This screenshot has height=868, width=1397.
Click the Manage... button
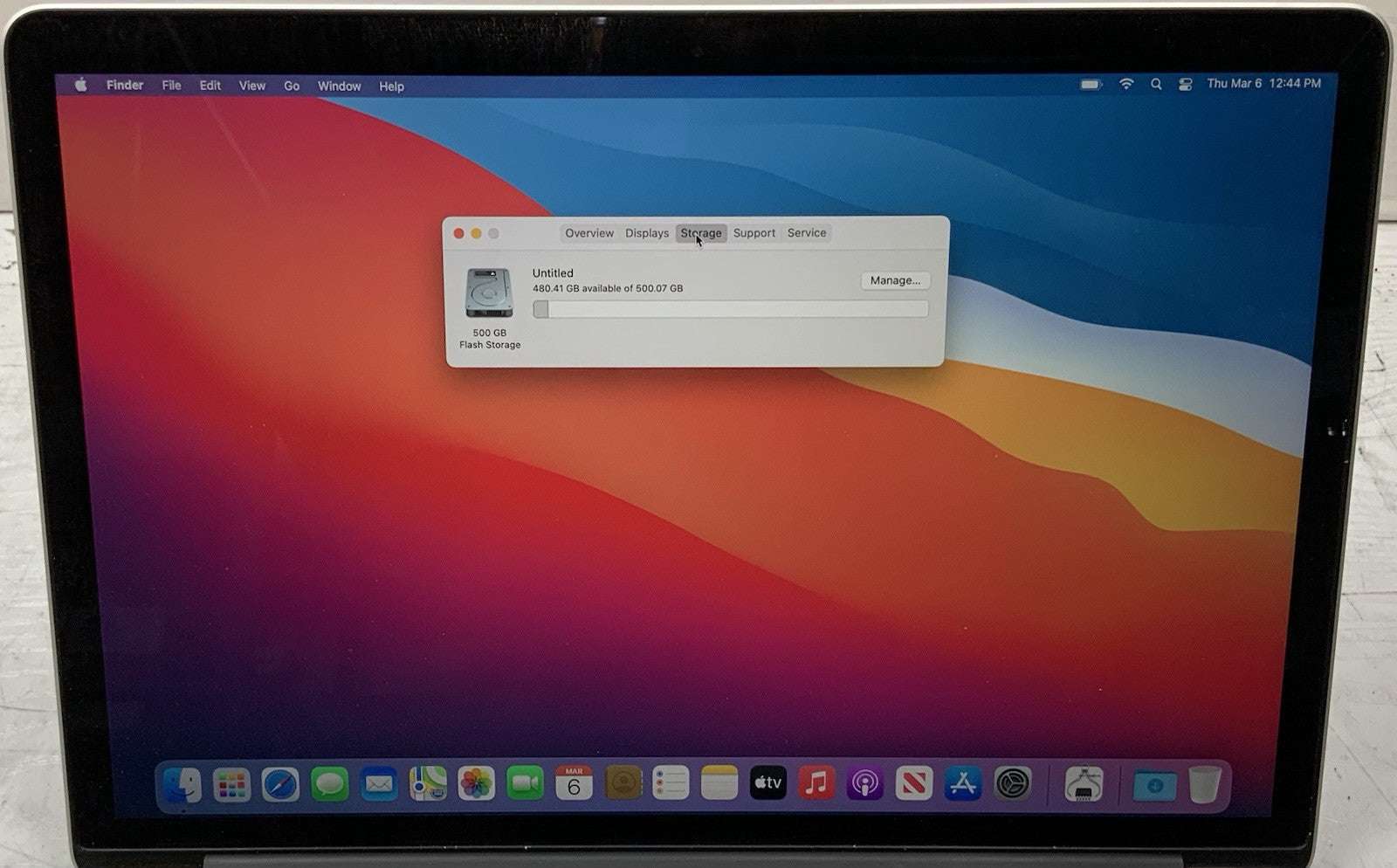click(895, 280)
